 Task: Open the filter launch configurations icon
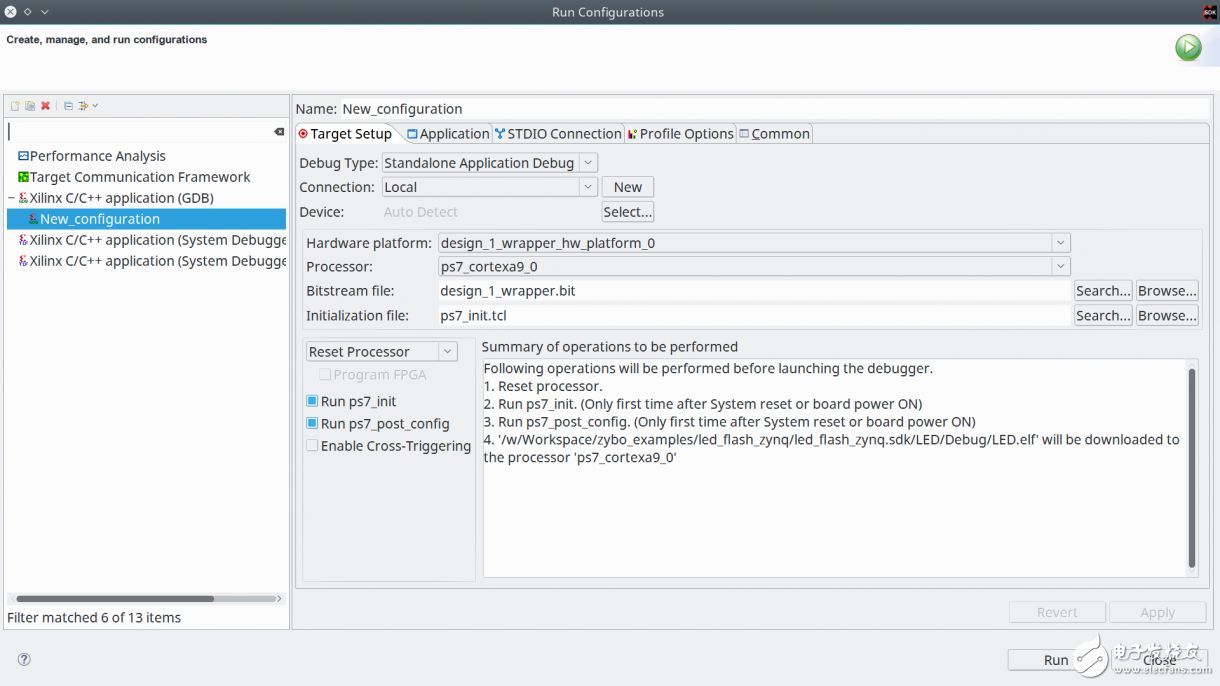[x=85, y=106]
